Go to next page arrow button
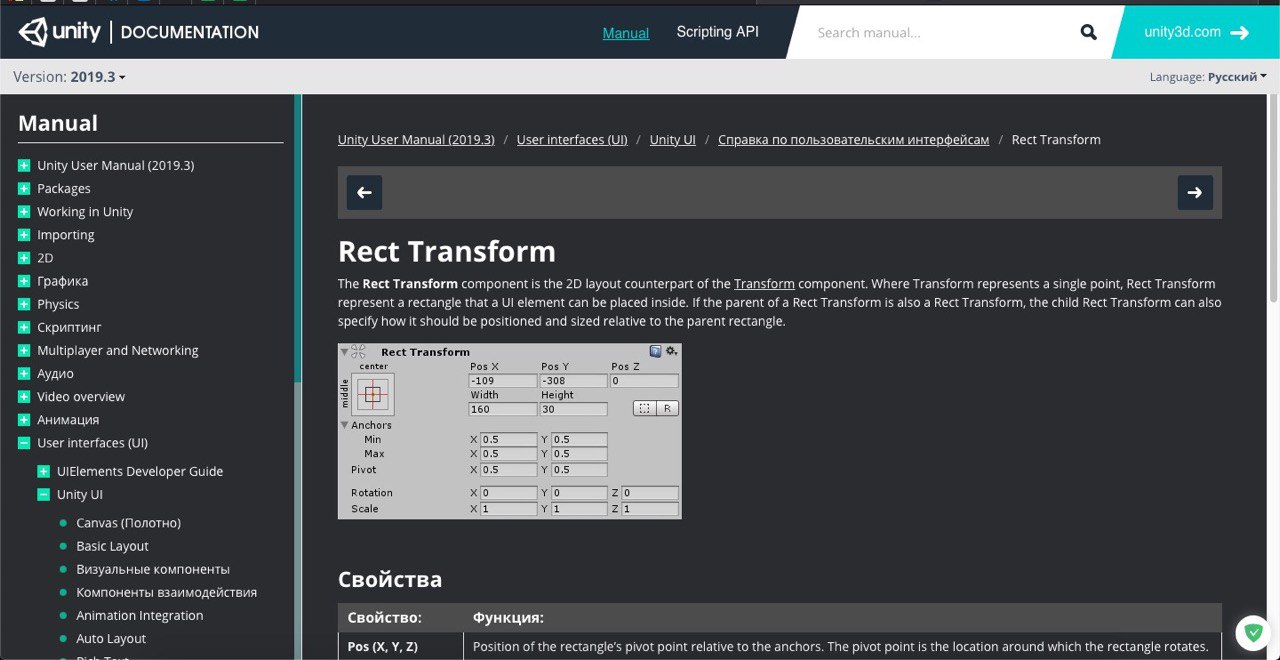Viewport: 1280px width, 660px height. (1195, 192)
